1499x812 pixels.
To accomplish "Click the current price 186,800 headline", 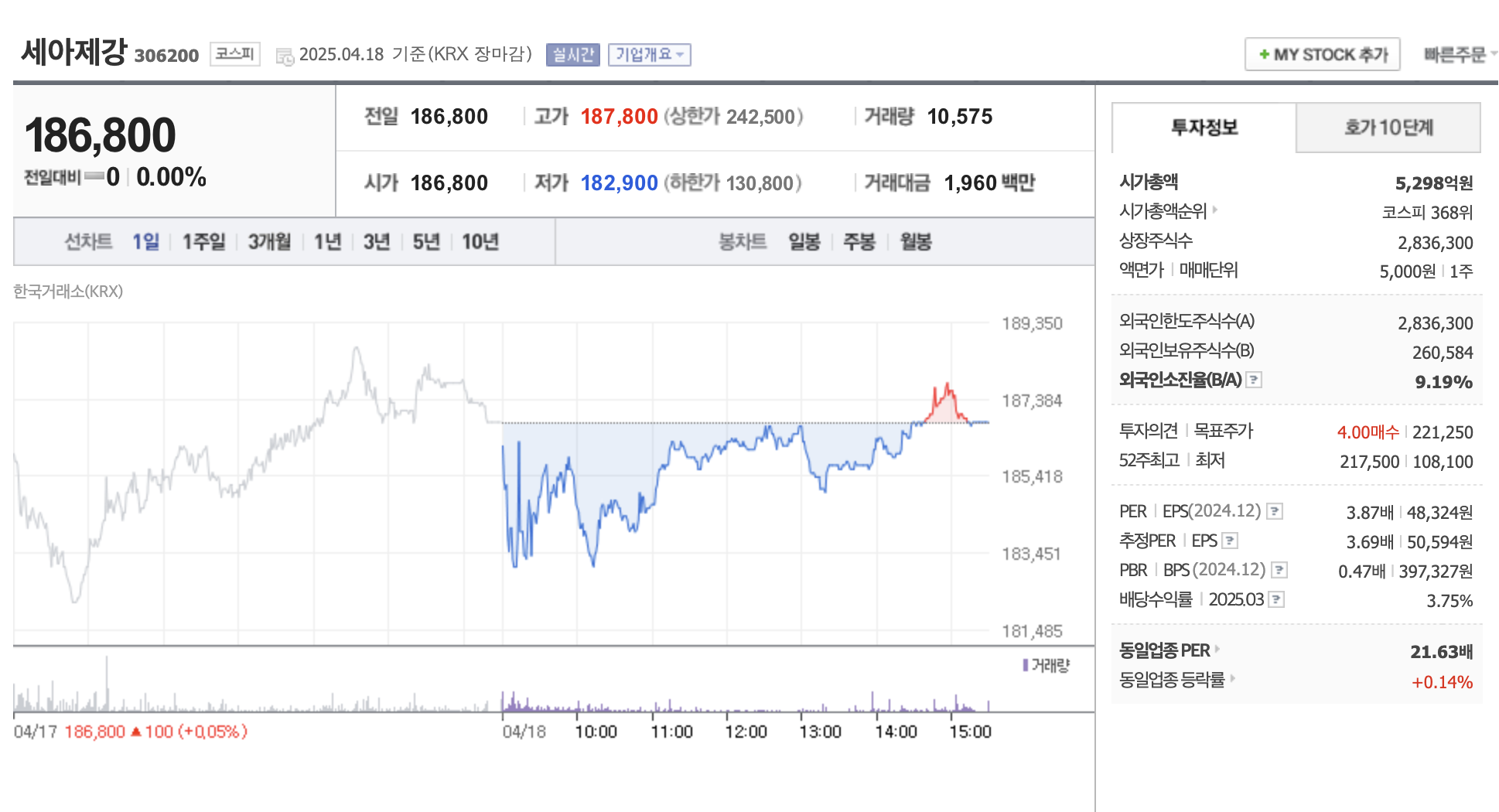I will [x=101, y=135].
